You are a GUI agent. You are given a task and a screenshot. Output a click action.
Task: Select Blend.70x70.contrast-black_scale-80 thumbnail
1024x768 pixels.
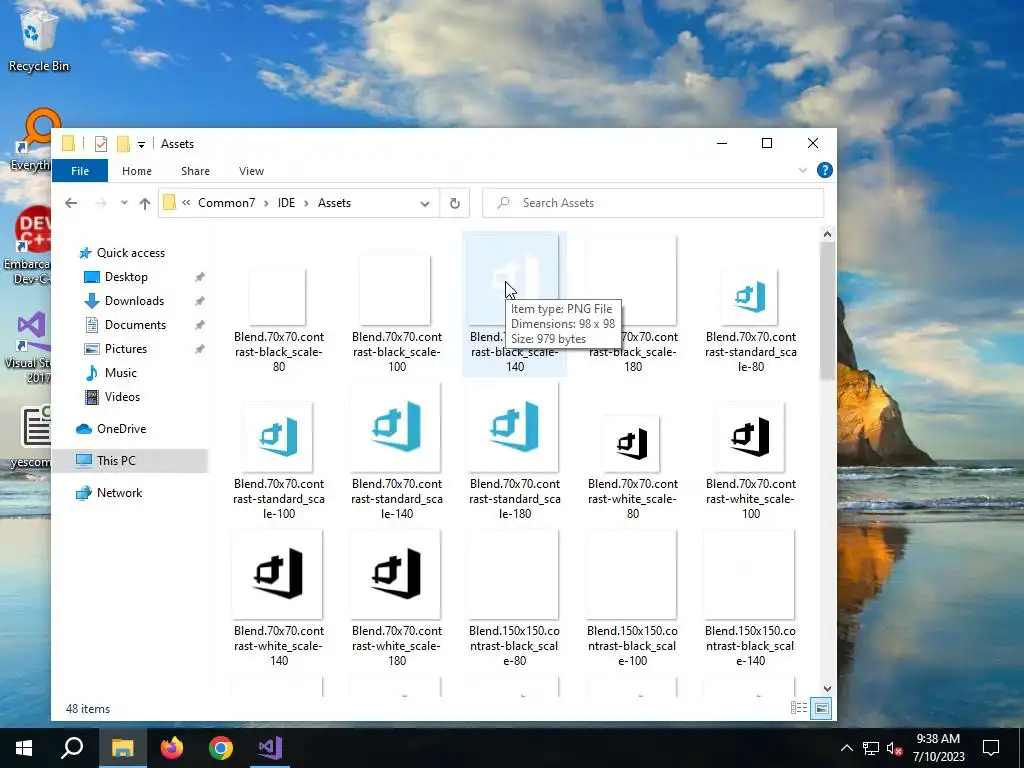pos(278,297)
